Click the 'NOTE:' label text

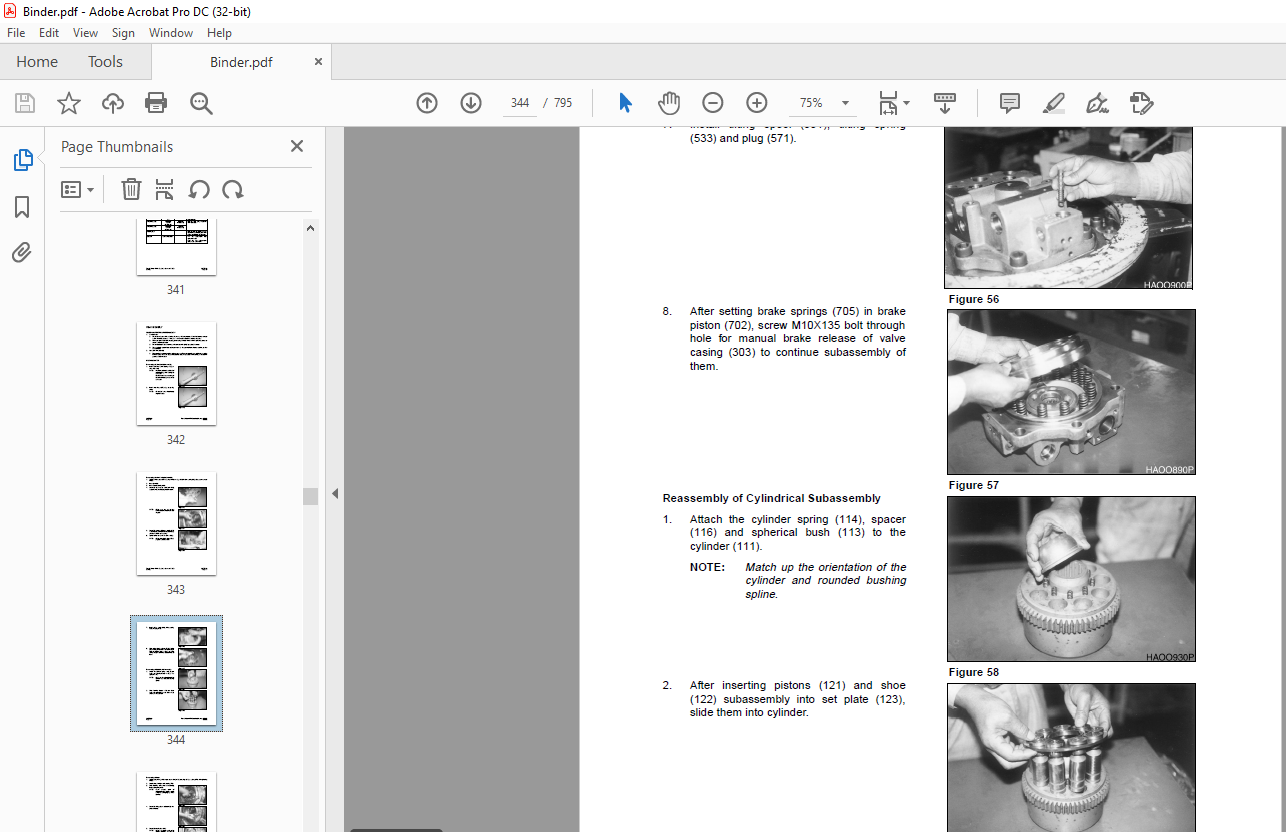click(x=707, y=567)
